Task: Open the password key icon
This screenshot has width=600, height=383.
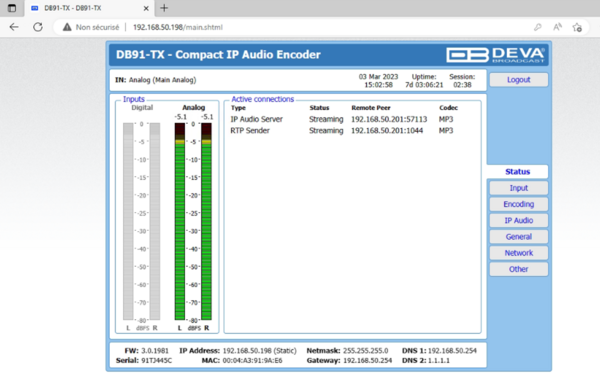Action: pos(538,27)
